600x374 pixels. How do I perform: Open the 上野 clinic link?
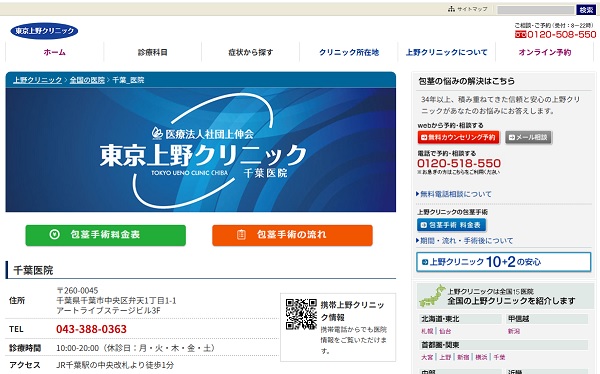tap(445, 357)
